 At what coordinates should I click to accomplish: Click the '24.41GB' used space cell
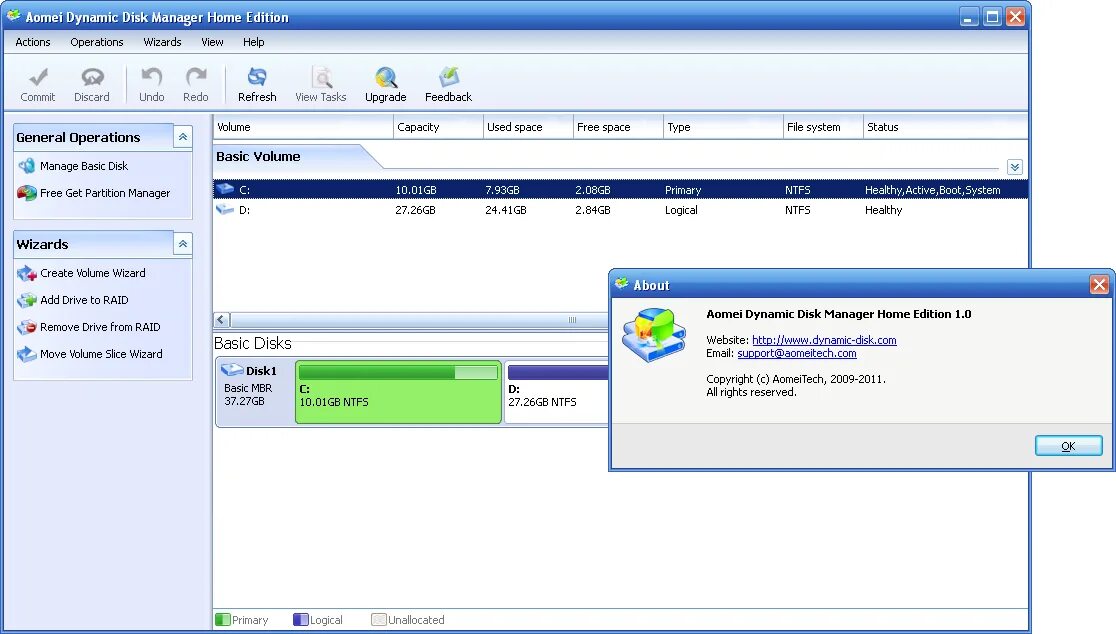506,210
